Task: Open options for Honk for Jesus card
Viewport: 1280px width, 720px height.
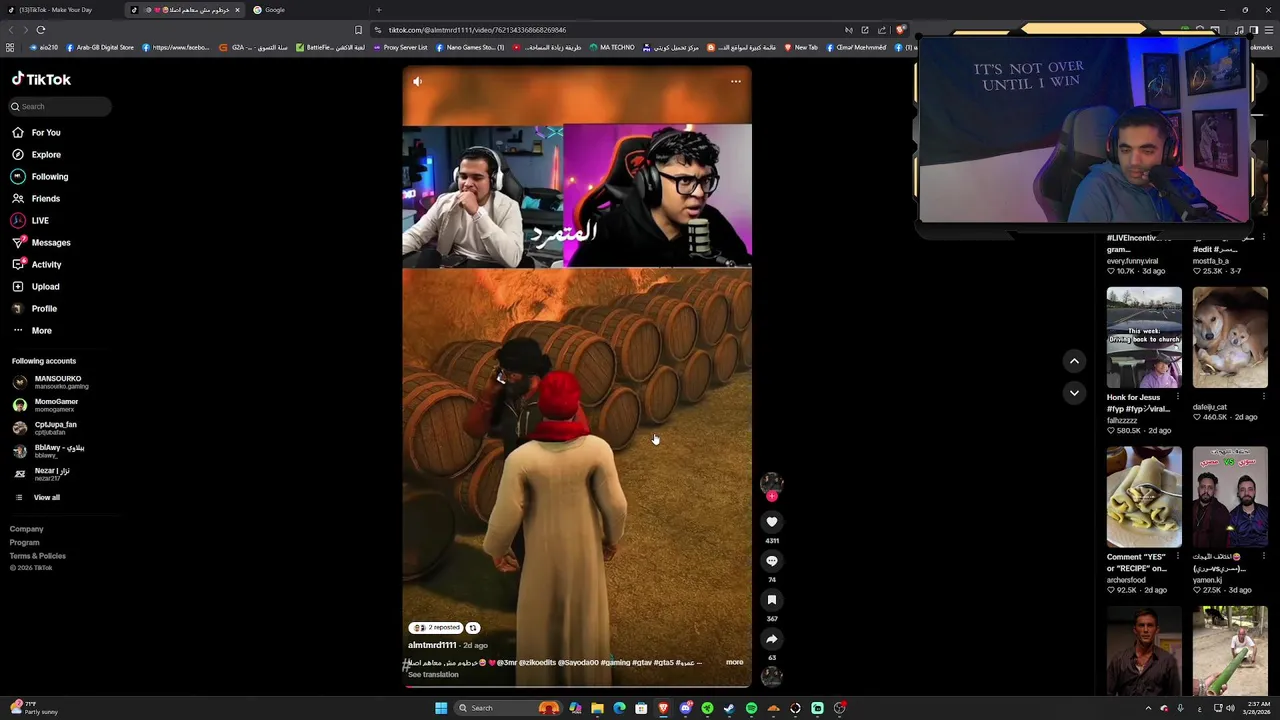Action: pyautogui.click(x=1178, y=398)
